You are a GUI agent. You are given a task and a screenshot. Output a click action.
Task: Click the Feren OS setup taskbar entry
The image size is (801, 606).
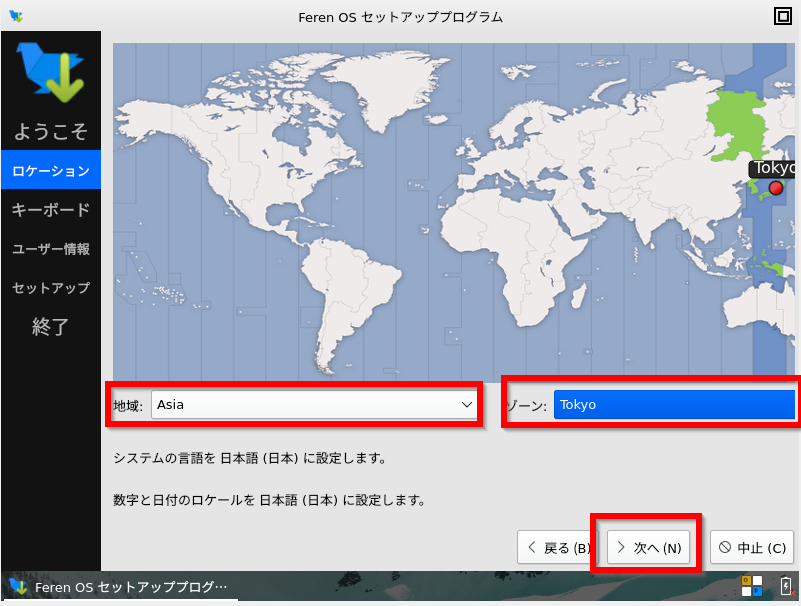click(x=119, y=587)
